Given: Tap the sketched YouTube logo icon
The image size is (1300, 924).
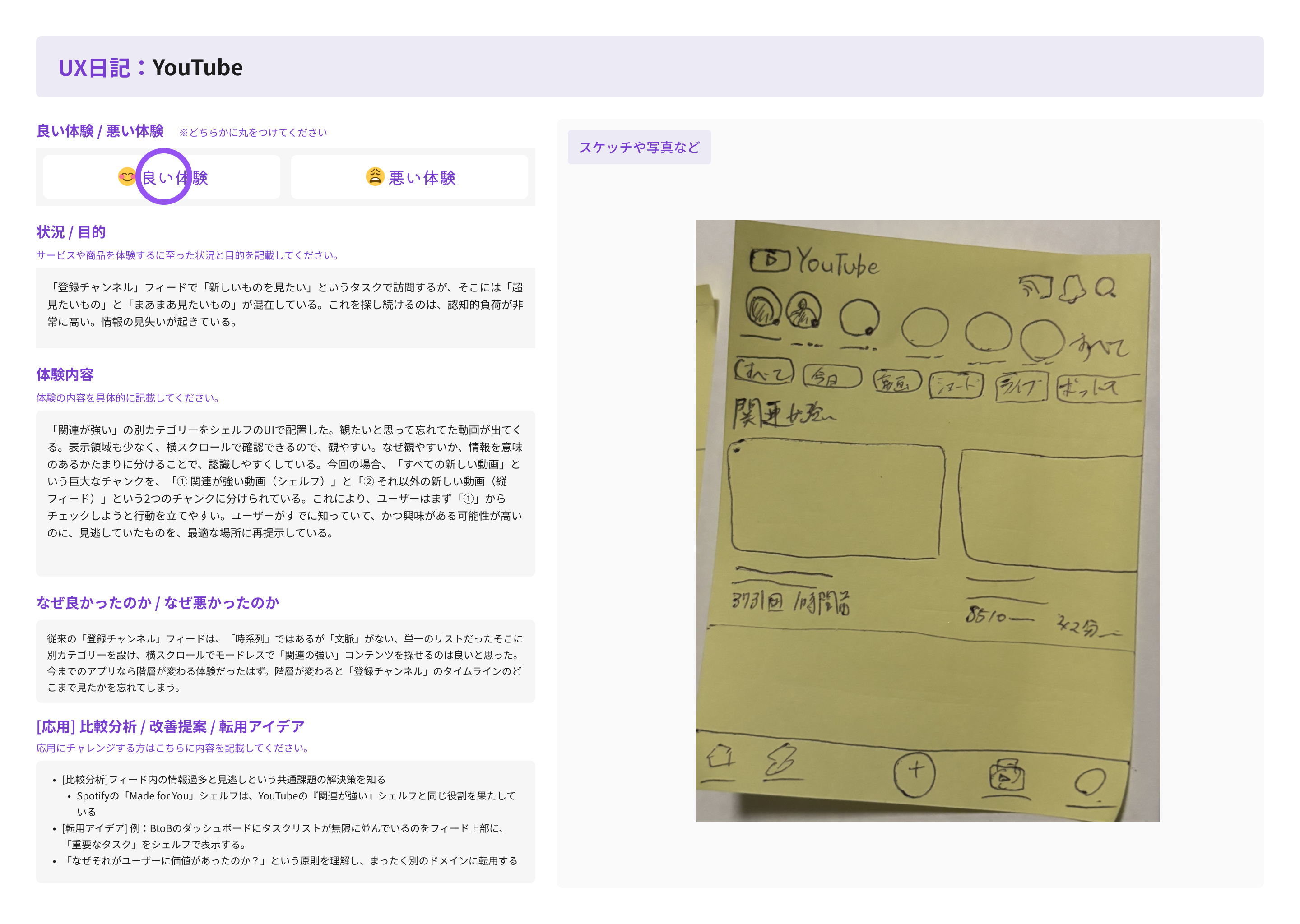Looking at the screenshot, I should pyautogui.click(x=770, y=261).
